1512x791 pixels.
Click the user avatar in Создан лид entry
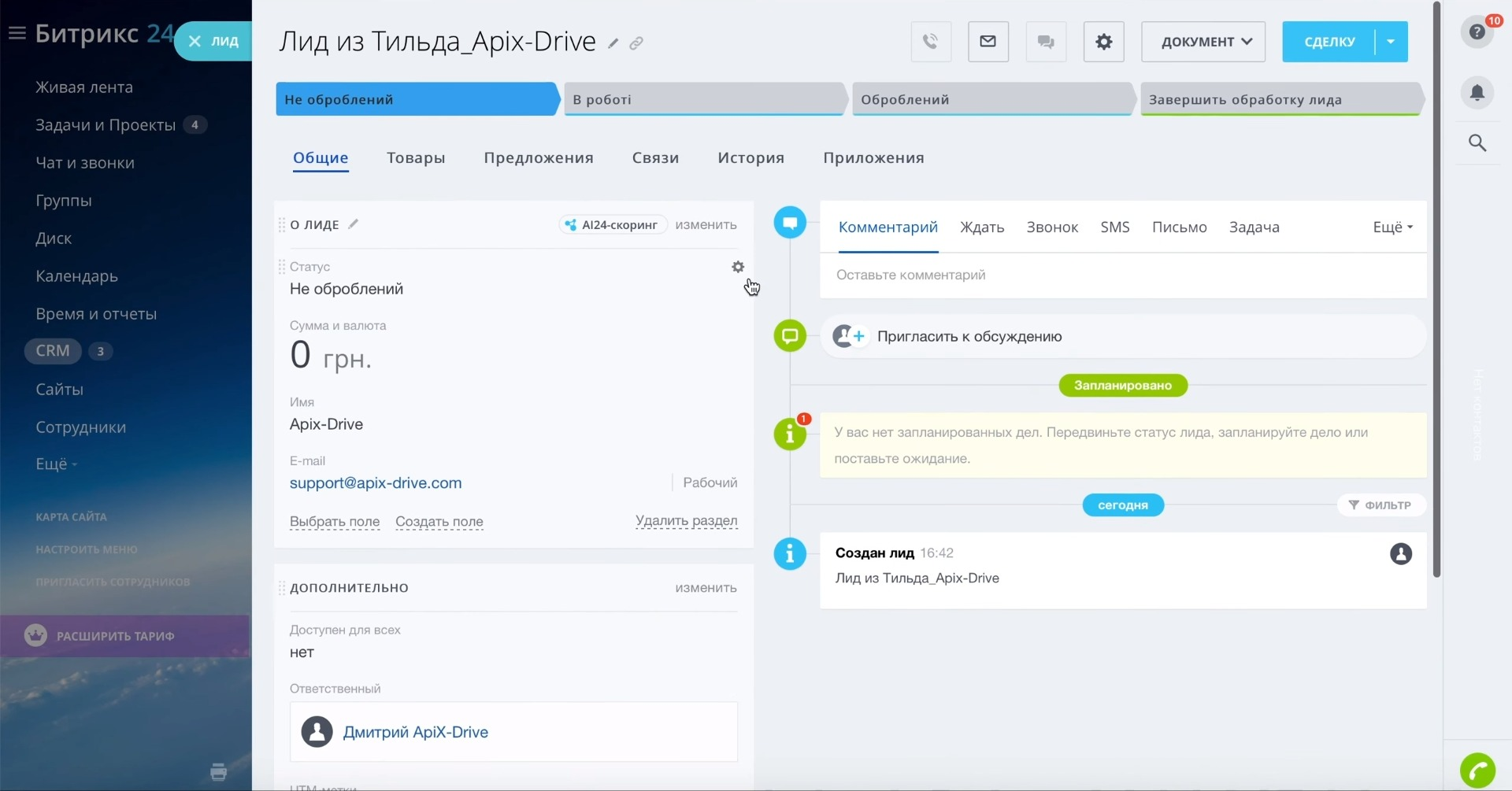pos(1400,554)
